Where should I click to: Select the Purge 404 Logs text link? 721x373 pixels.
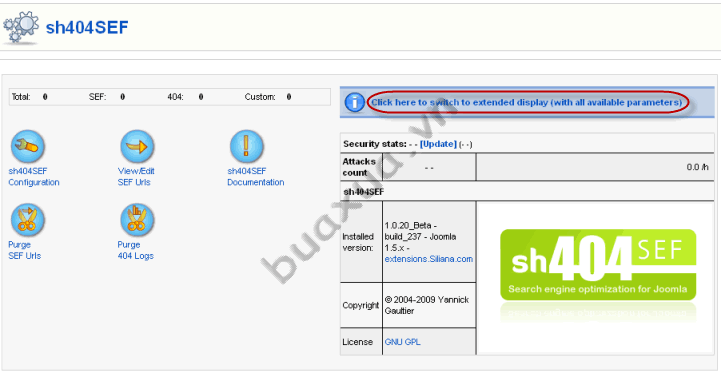tap(136, 250)
